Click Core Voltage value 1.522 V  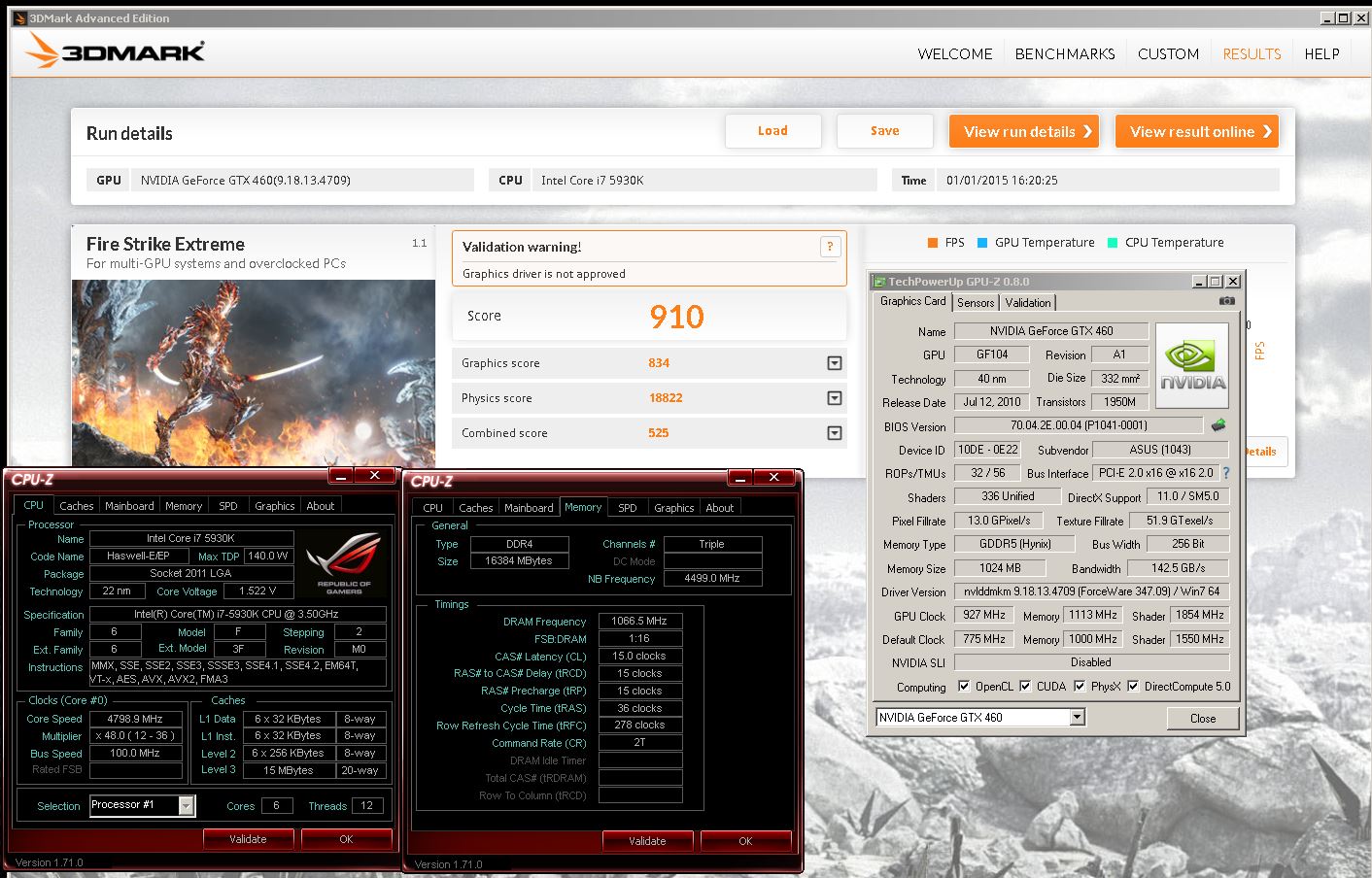[x=258, y=591]
